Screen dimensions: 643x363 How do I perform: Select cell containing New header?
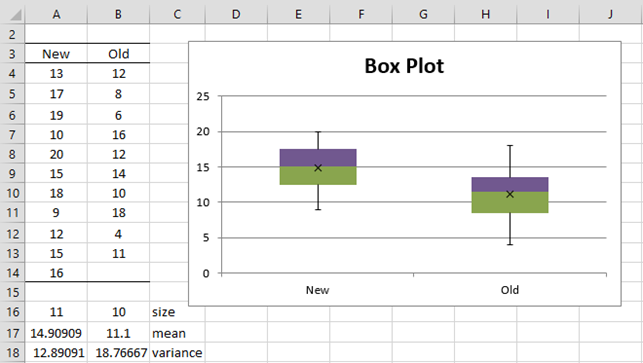56,54
